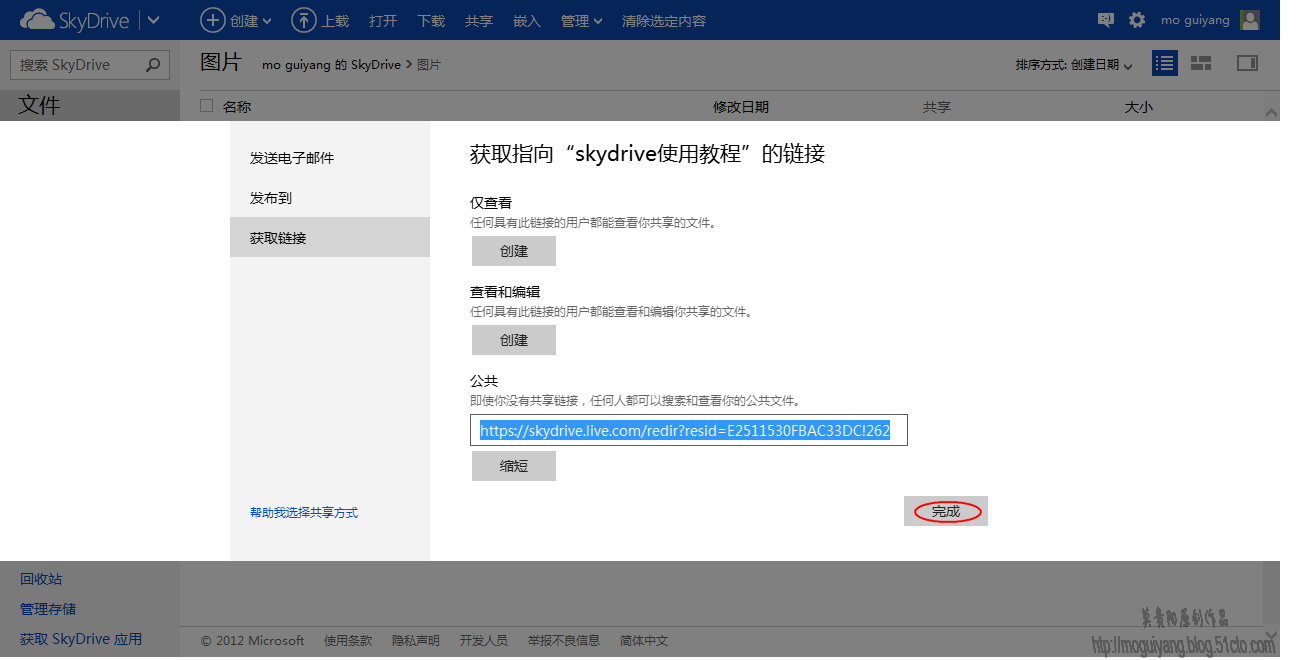
Task: Click the 缩短 shorten button
Action: coord(514,466)
